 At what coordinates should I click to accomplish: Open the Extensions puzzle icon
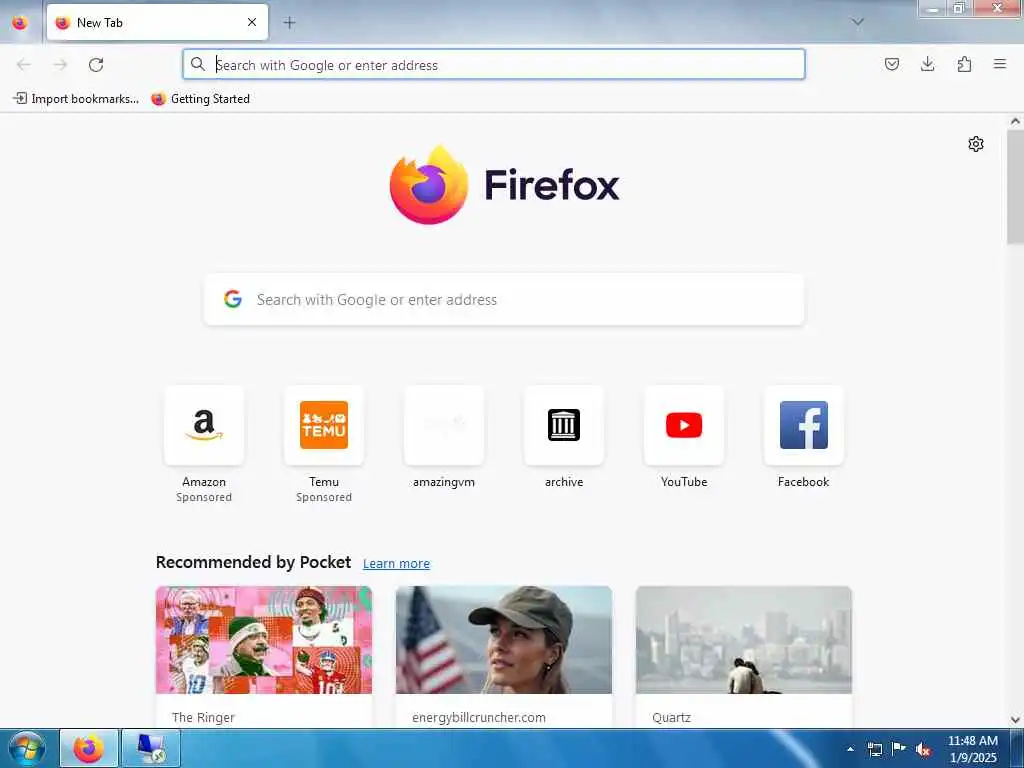coord(964,64)
